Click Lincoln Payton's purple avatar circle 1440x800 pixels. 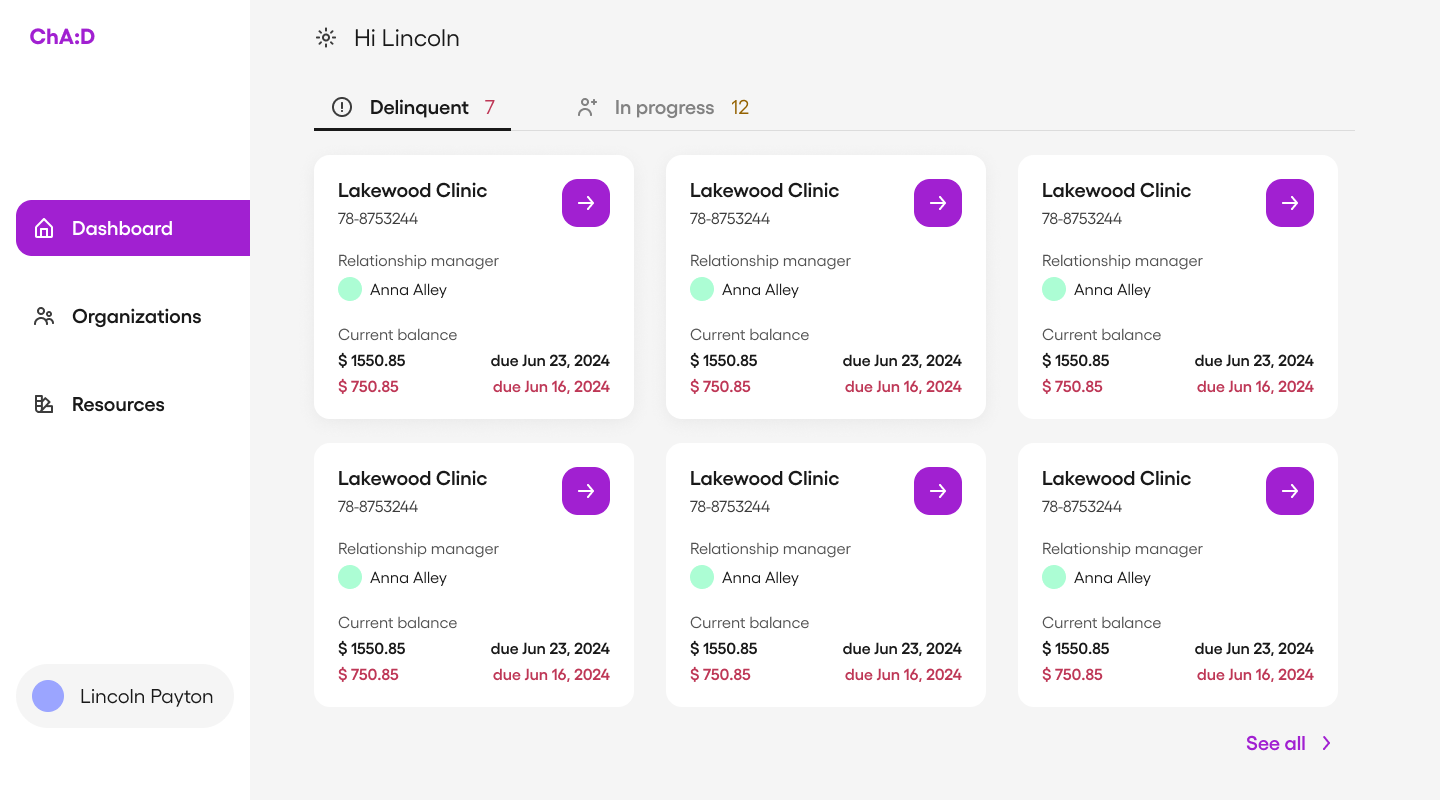tap(48, 696)
